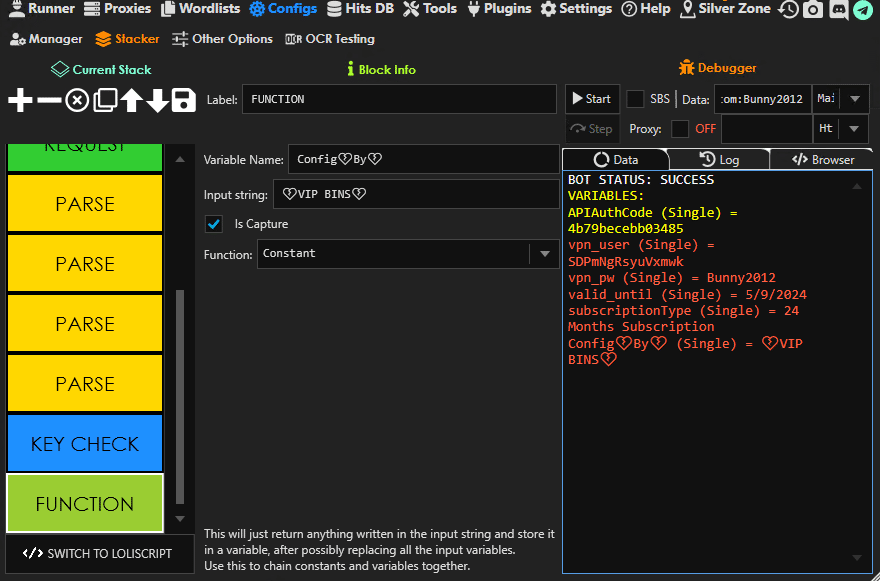Click Switch to LoliScript button

[97, 553]
